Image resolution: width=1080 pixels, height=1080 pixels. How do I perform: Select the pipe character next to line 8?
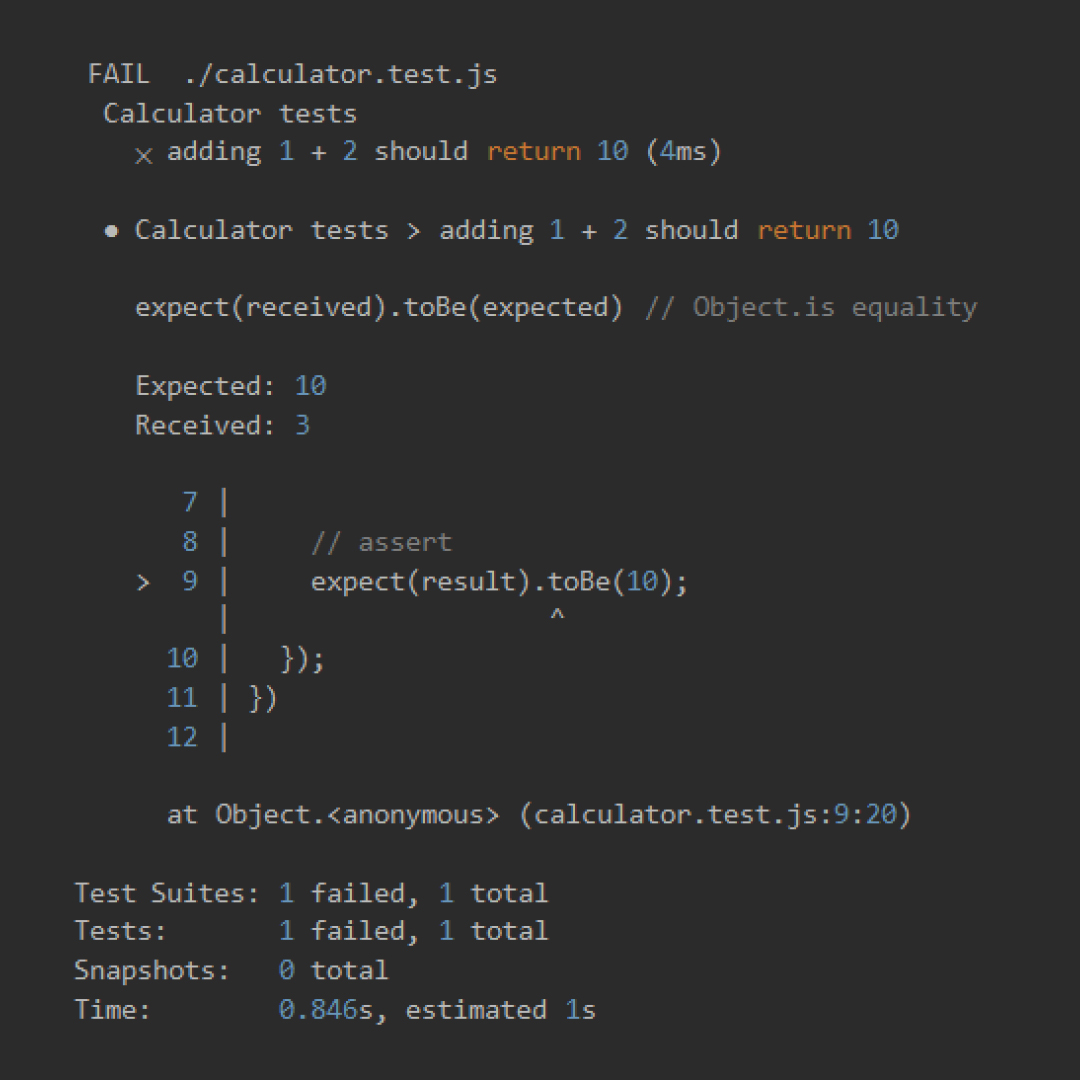pyautogui.click(x=222, y=541)
